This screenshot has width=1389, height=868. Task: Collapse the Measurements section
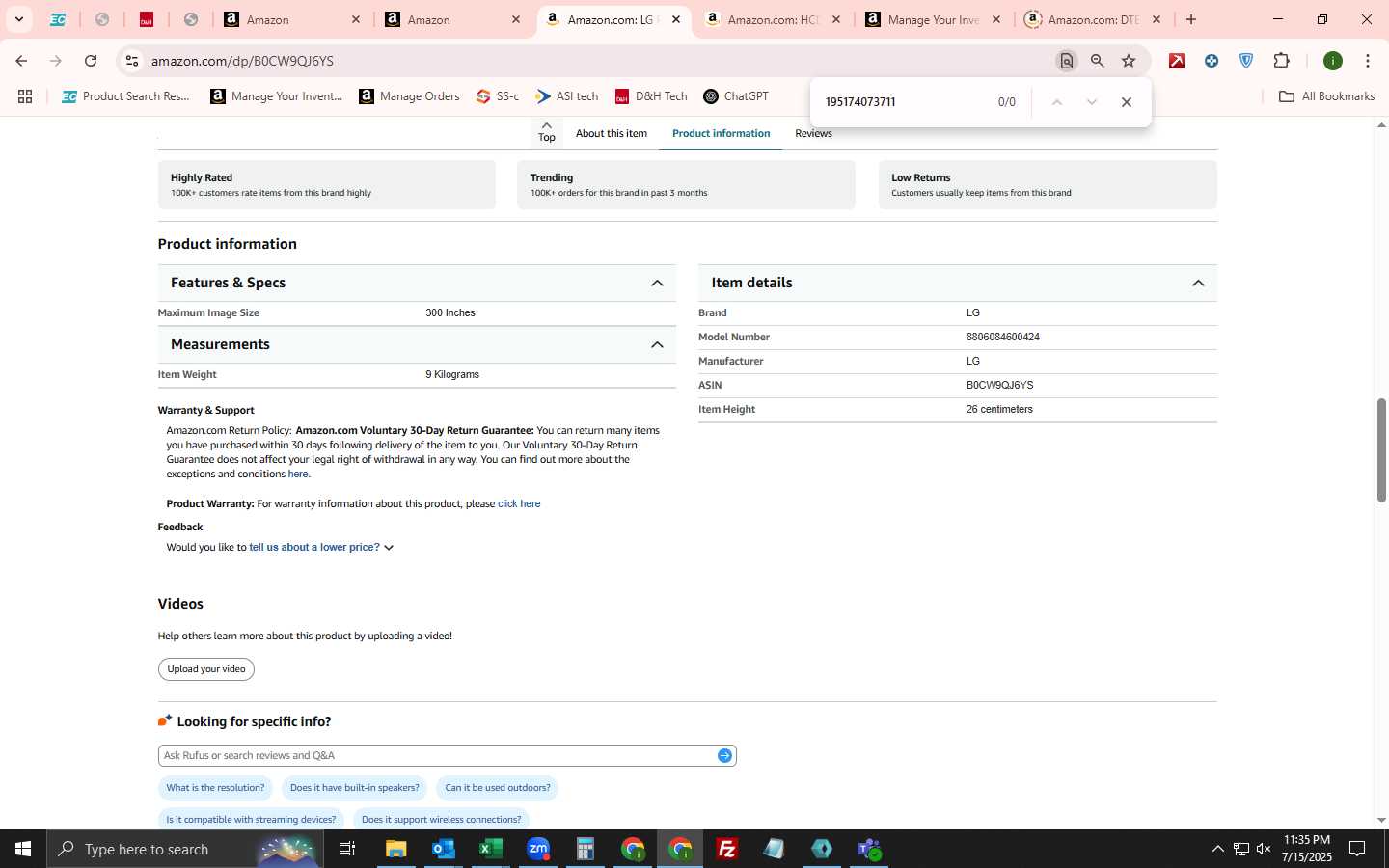657,344
